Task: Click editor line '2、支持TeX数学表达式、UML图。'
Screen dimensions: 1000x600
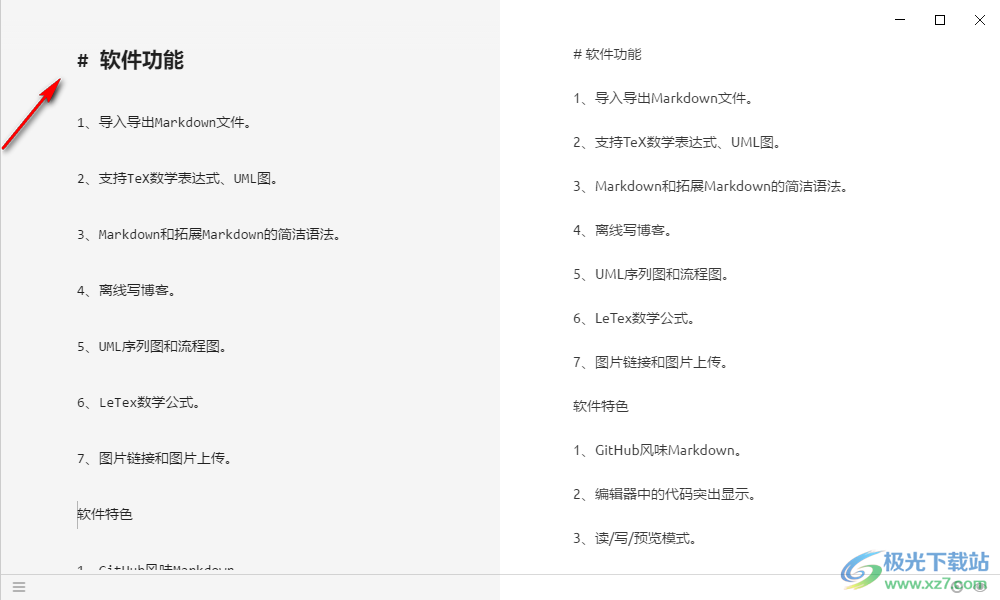Action: (x=179, y=179)
